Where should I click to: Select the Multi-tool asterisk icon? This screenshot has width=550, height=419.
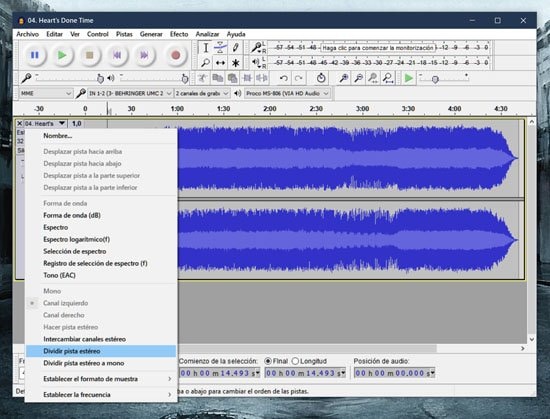click(x=235, y=63)
